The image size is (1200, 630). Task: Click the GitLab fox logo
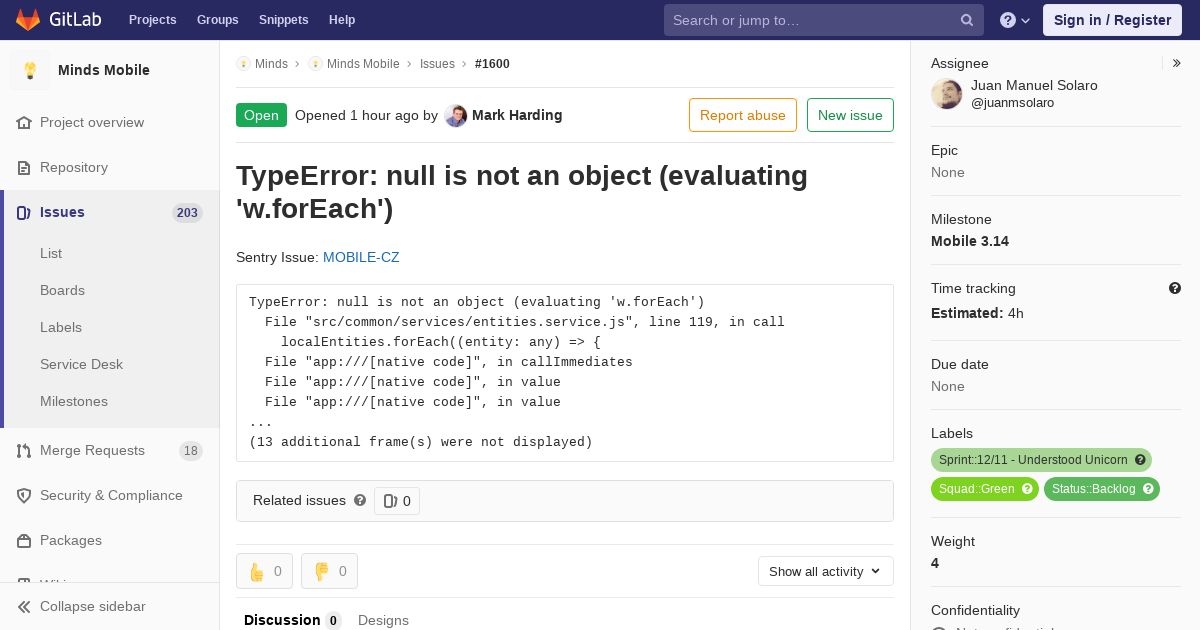(28, 19)
